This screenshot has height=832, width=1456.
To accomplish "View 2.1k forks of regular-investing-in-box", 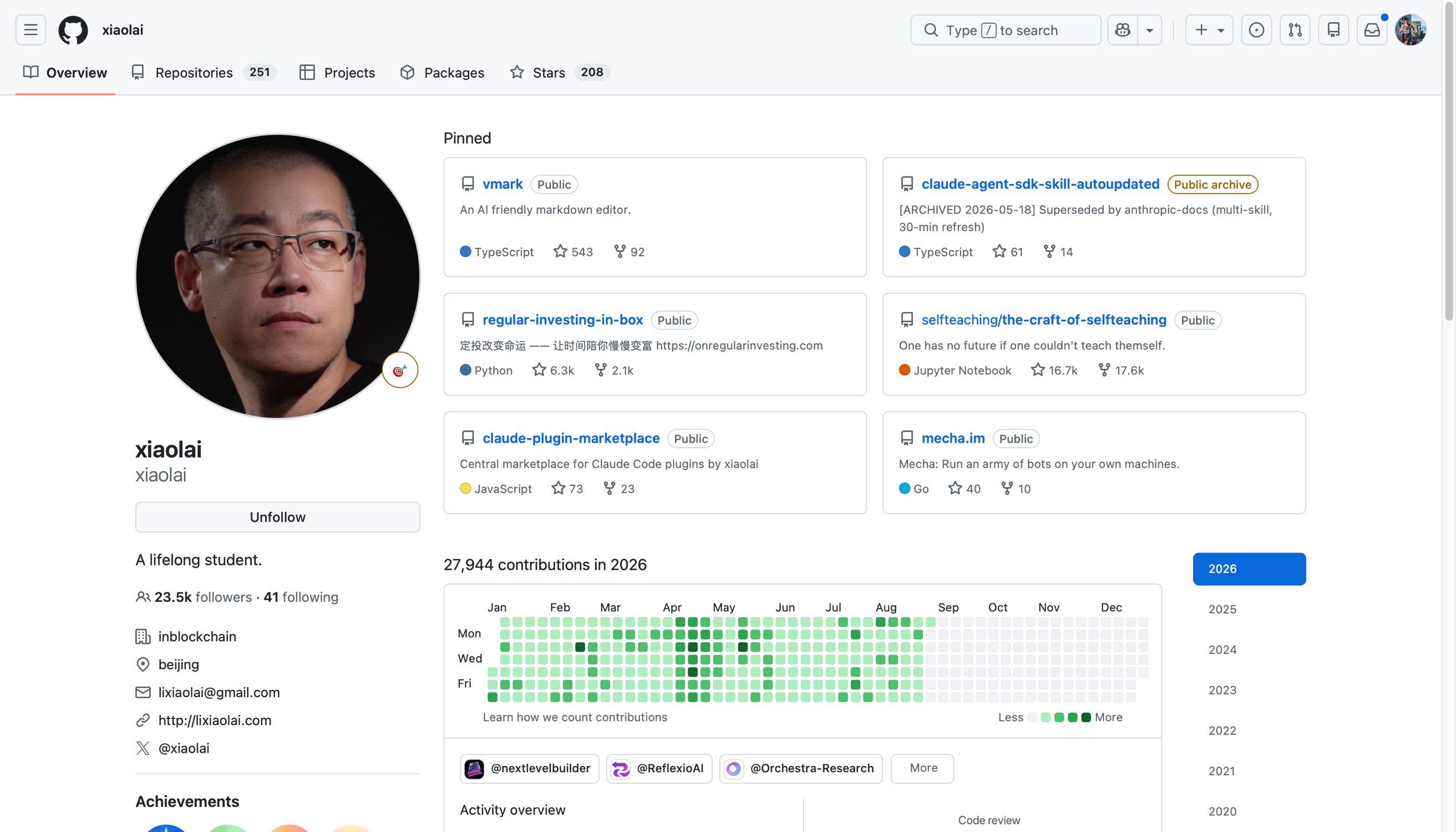I will 614,371.
